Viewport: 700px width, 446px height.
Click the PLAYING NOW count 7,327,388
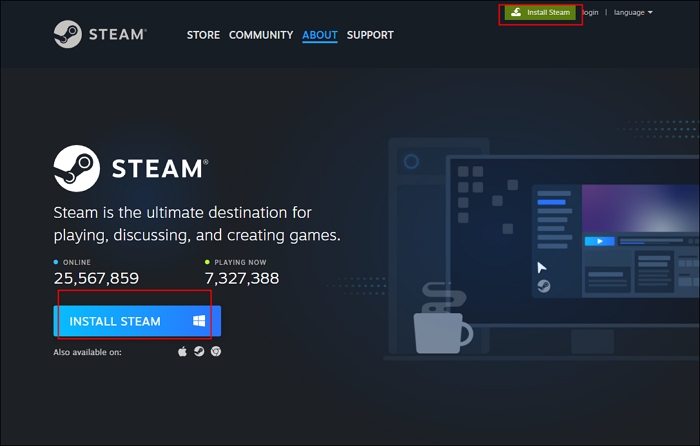click(x=242, y=279)
